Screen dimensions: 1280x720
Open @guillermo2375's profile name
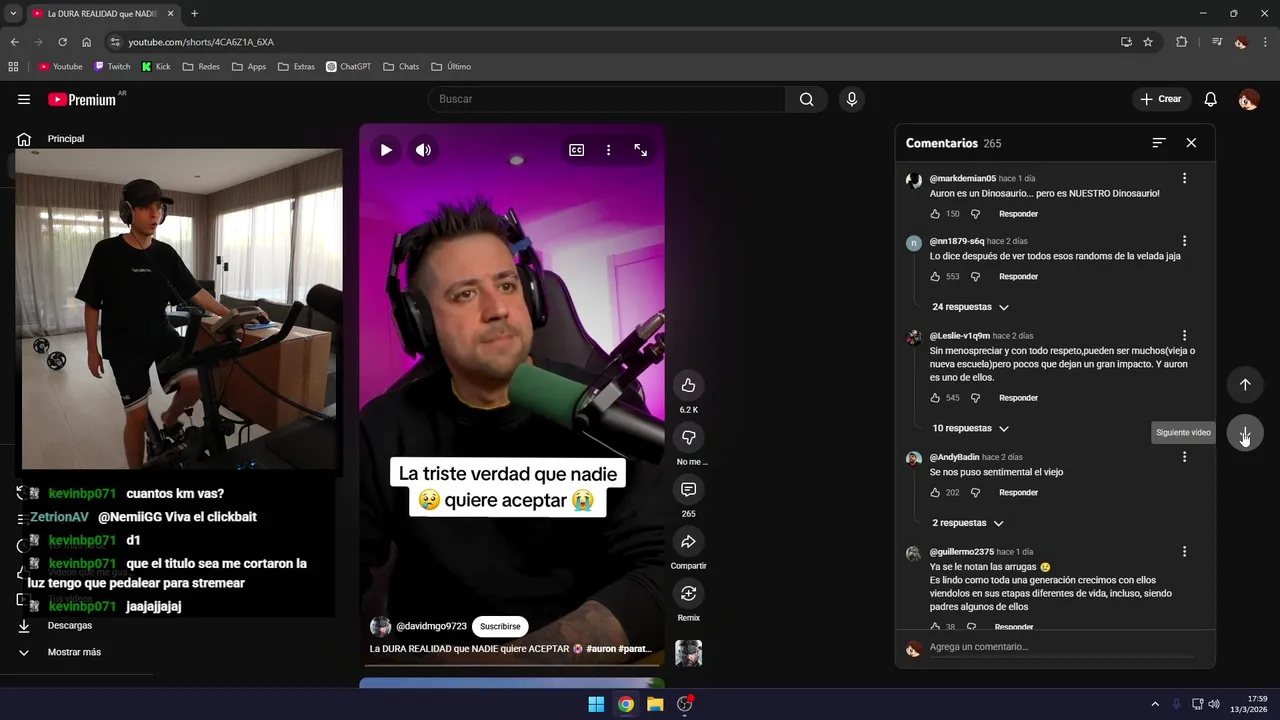pos(961,552)
